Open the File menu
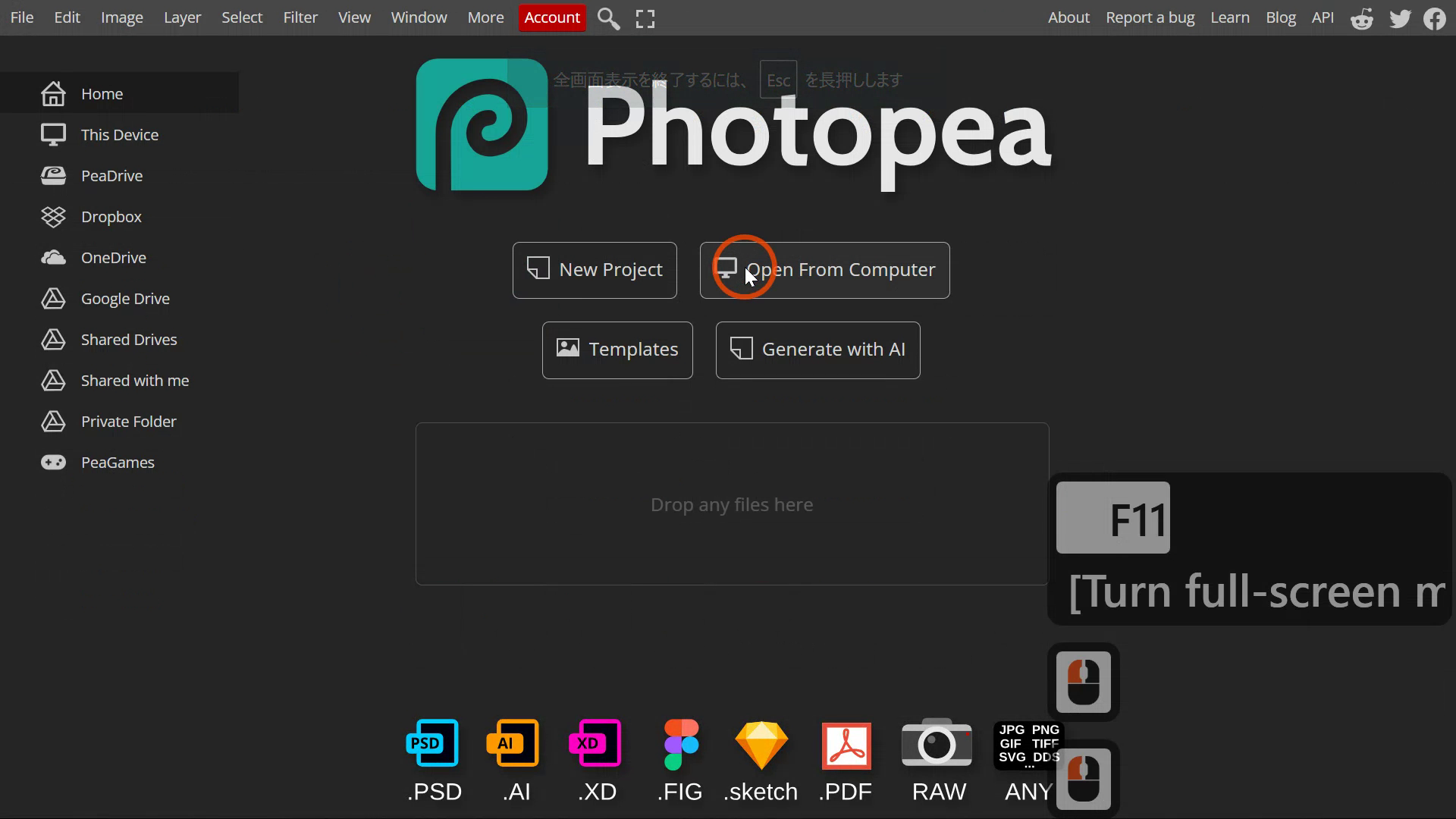This screenshot has width=1456, height=819. tap(22, 17)
